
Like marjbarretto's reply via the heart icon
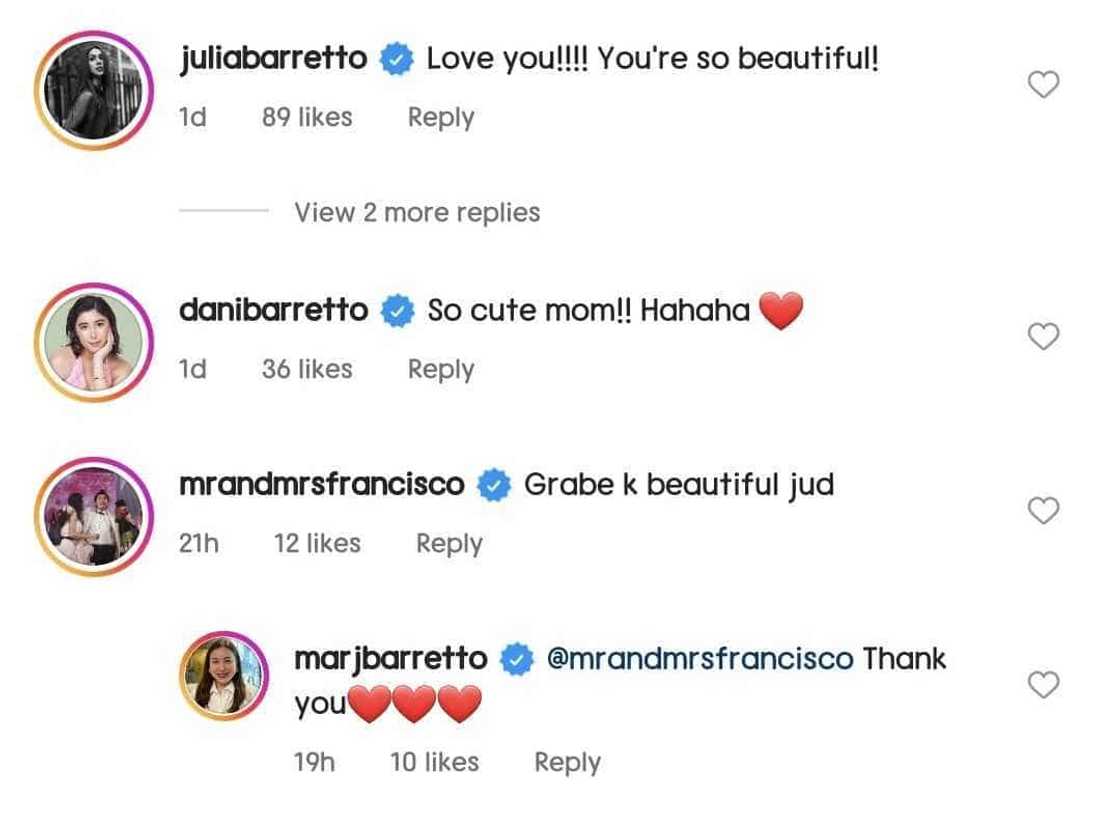pyautogui.click(x=1044, y=684)
